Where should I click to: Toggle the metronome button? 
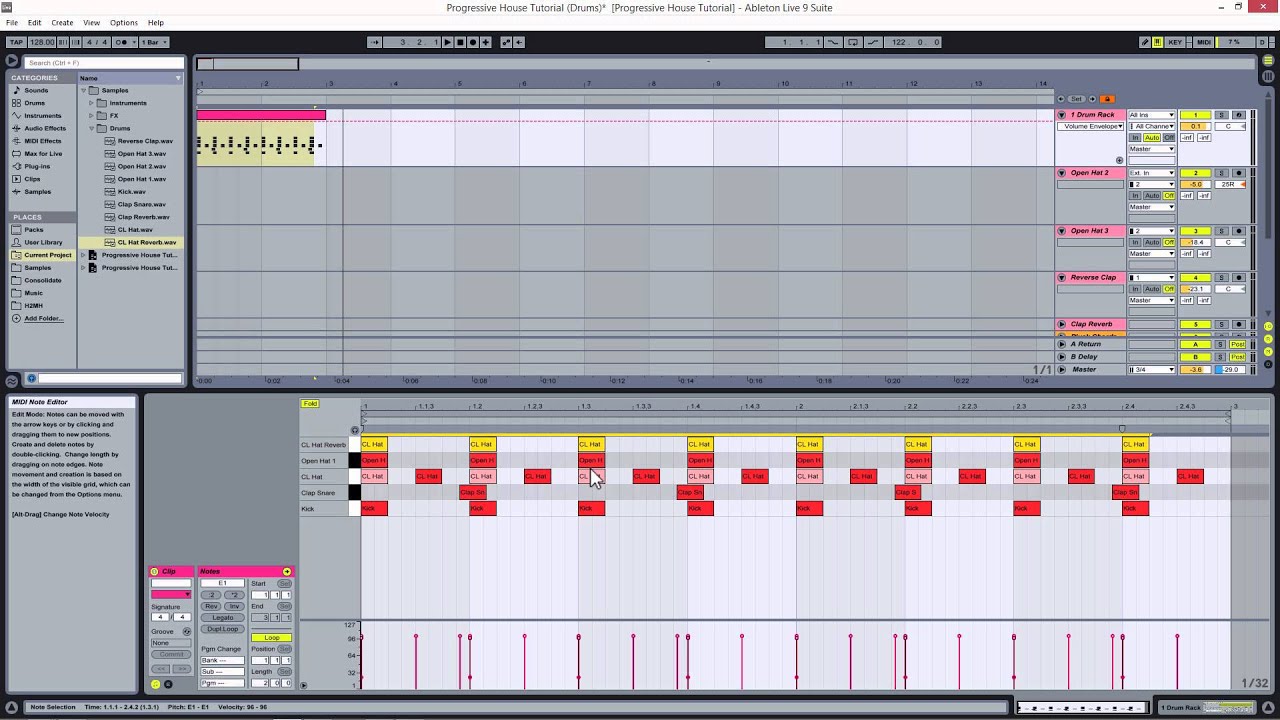click(x=123, y=42)
